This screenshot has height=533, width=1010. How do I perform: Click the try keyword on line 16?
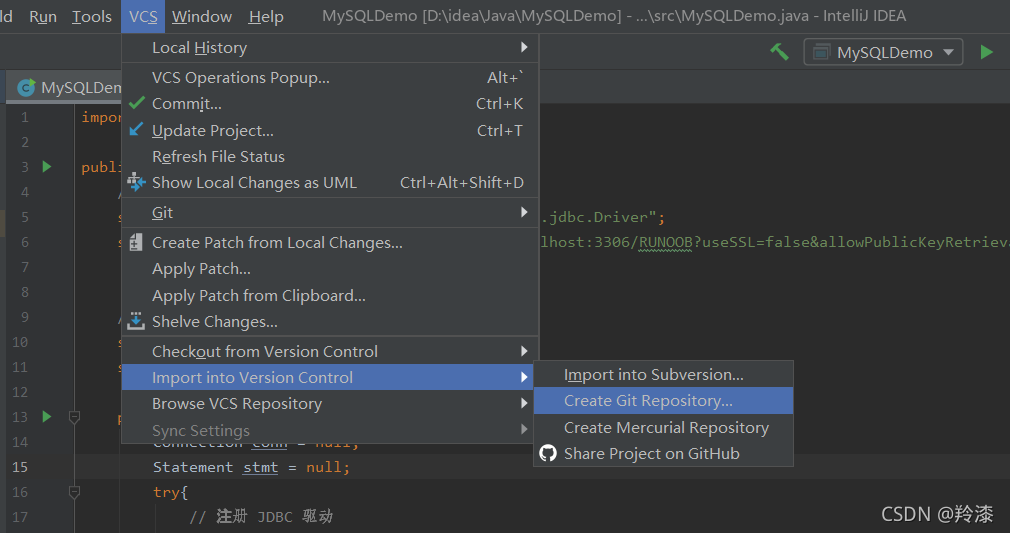(167, 492)
